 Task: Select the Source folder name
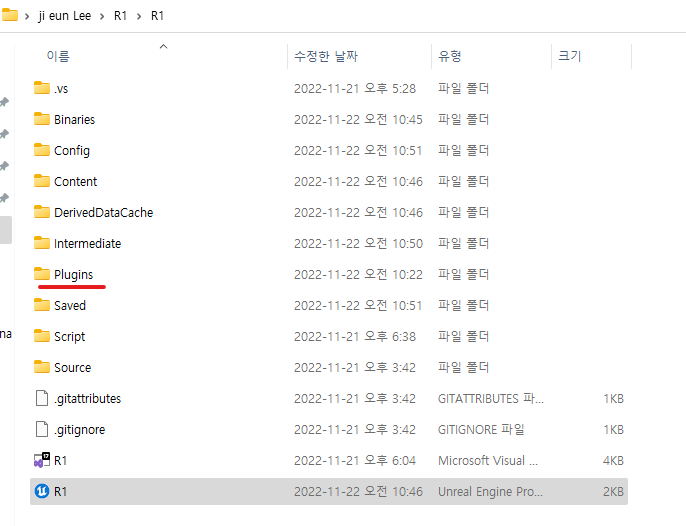pyautogui.click(x=72, y=368)
